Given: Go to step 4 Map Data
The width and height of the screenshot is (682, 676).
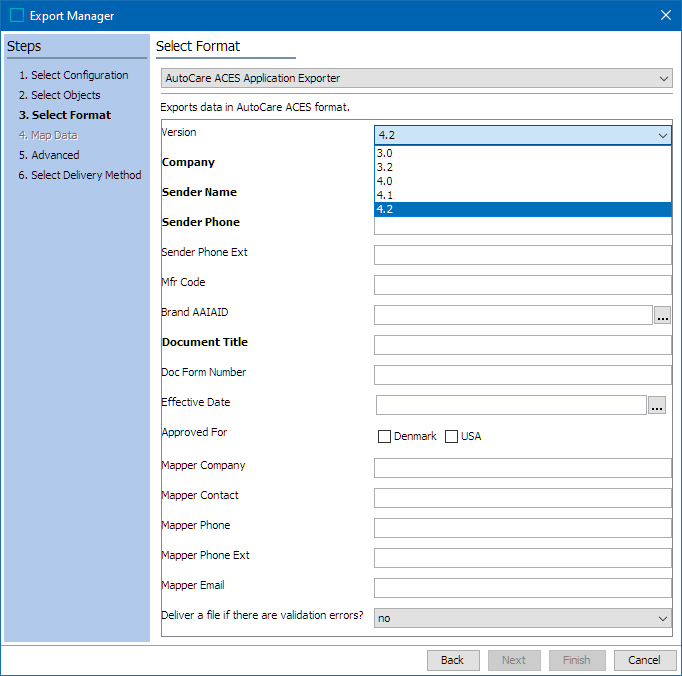Looking at the screenshot, I should 48,135.
